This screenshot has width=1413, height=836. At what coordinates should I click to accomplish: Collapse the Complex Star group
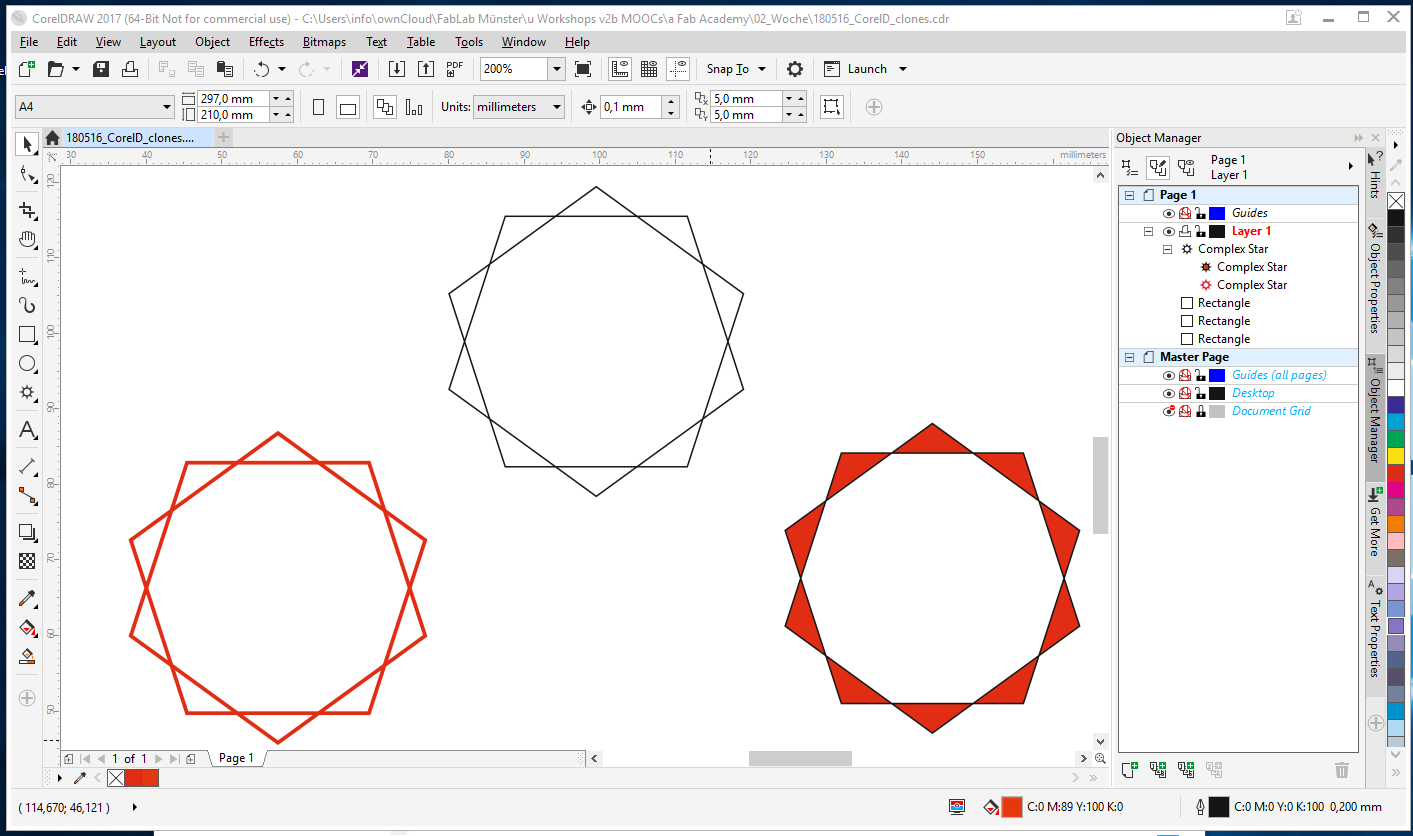pyautogui.click(x=1166, y=248)
